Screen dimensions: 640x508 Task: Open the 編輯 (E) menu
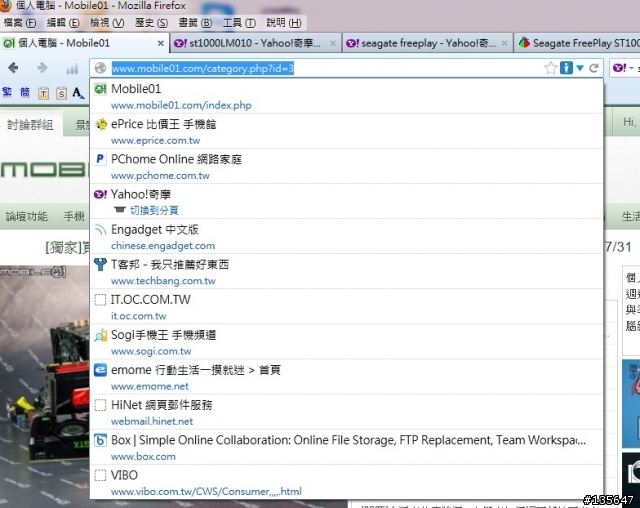63,23
